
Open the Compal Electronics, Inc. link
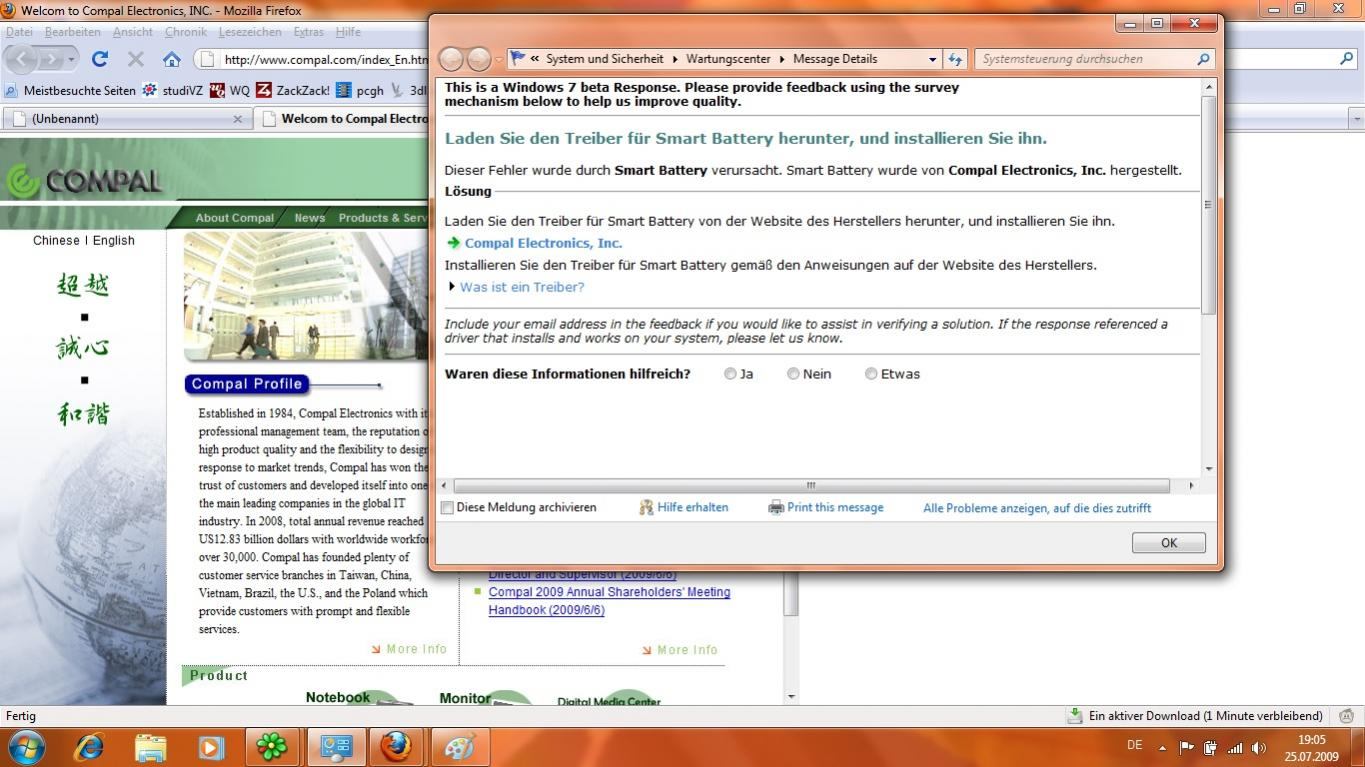(543, 243)
